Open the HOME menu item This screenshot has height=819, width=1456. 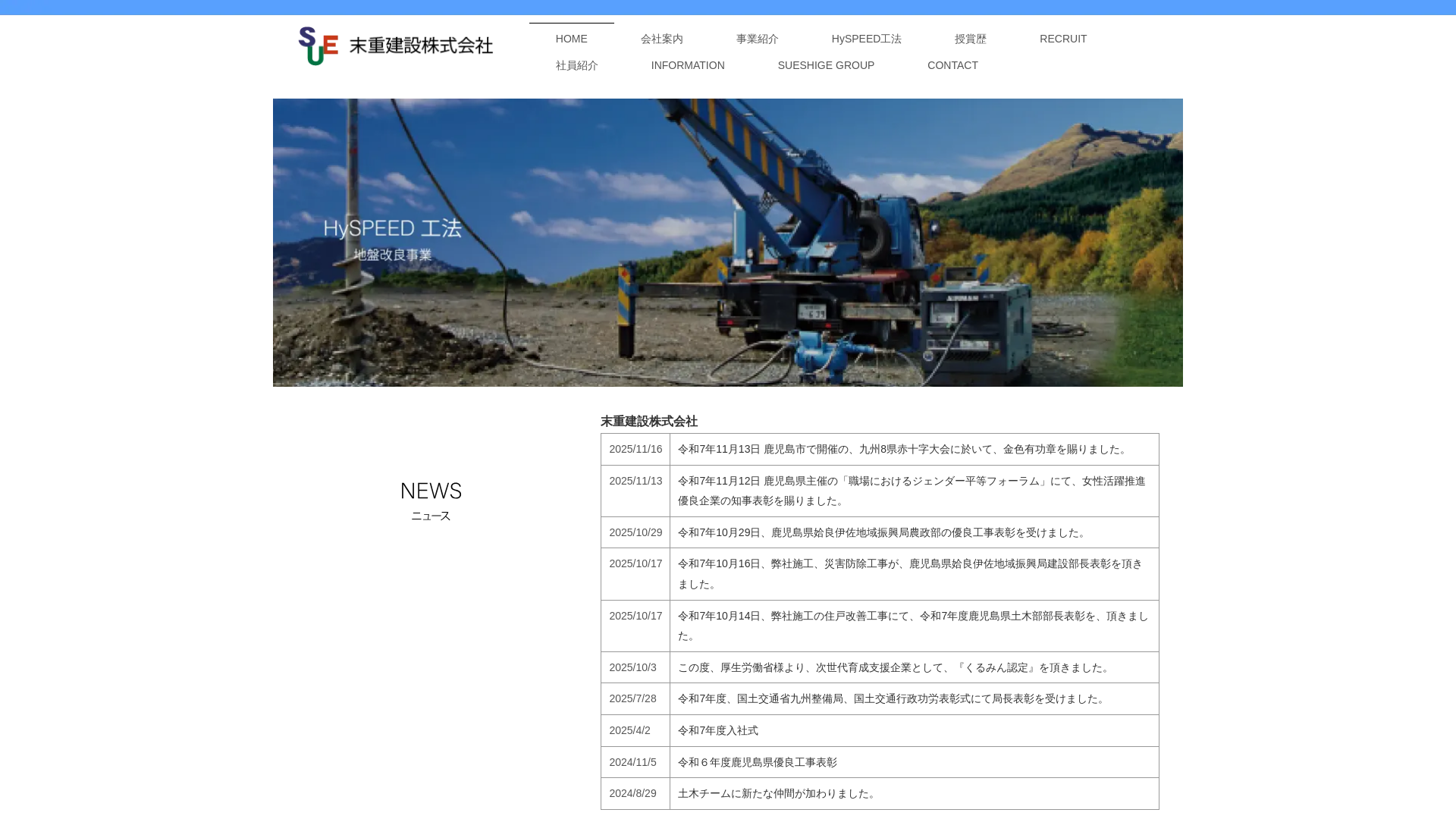point(570,39)
